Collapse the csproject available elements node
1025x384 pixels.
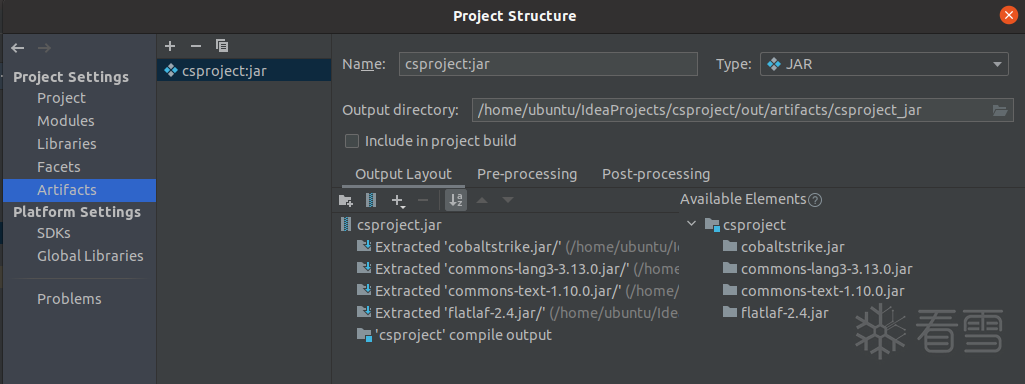[x=692, y=224]
